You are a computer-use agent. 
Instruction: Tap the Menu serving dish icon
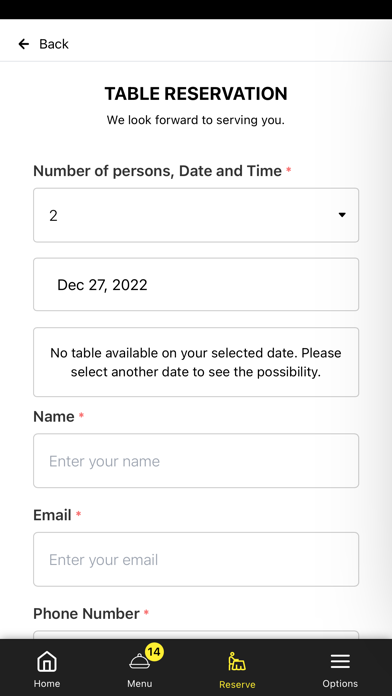[139, 661]
